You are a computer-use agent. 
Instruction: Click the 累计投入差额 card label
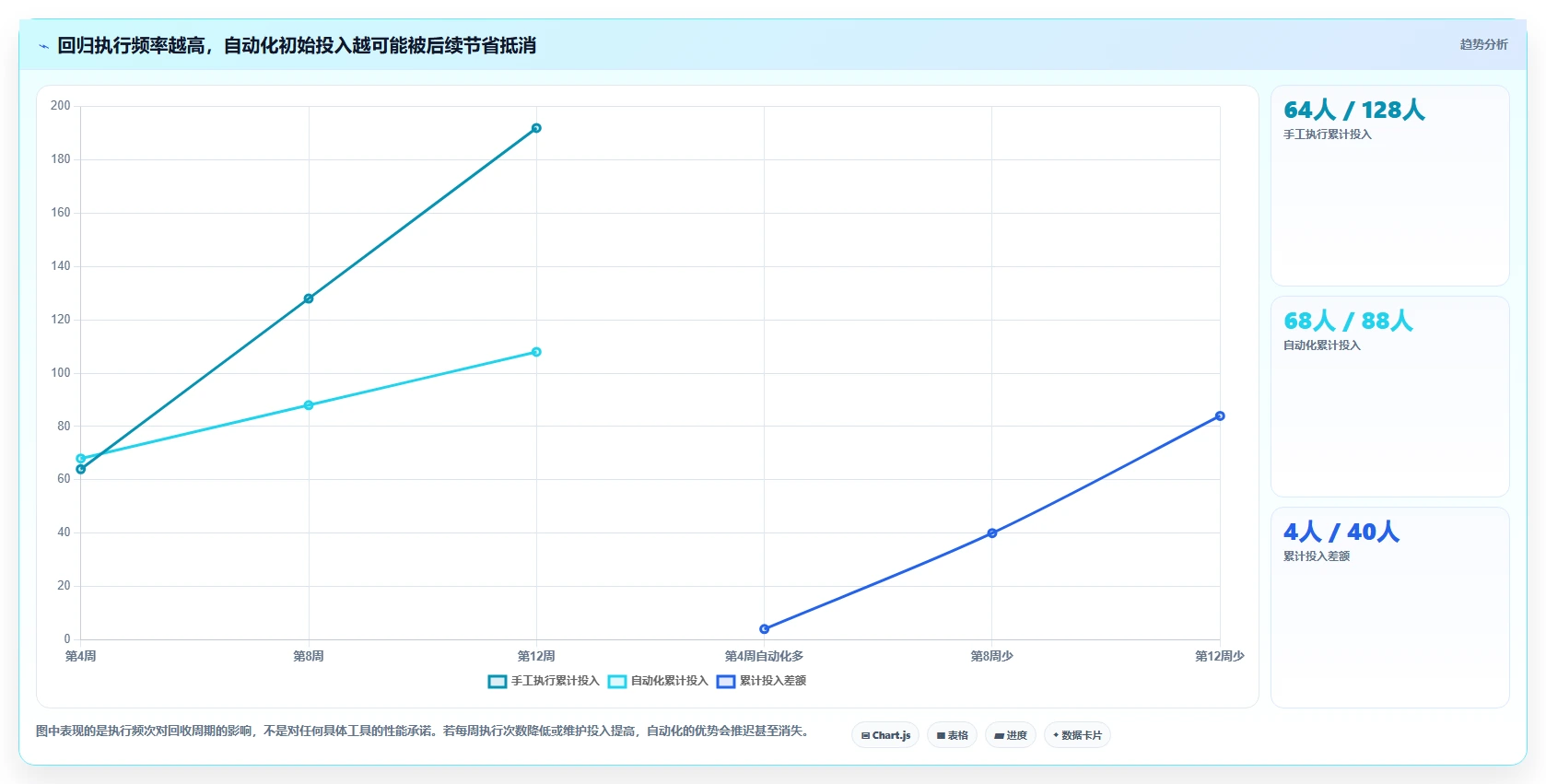[x=1317, y=556]
